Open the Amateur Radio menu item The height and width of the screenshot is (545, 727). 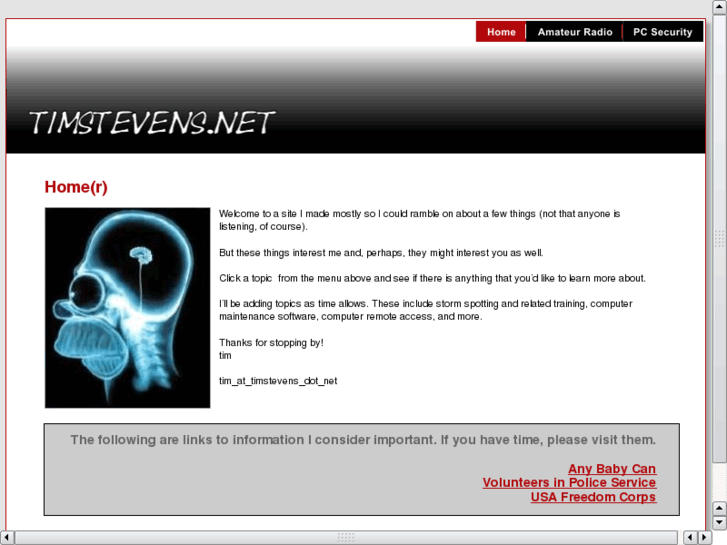[574, 32]
